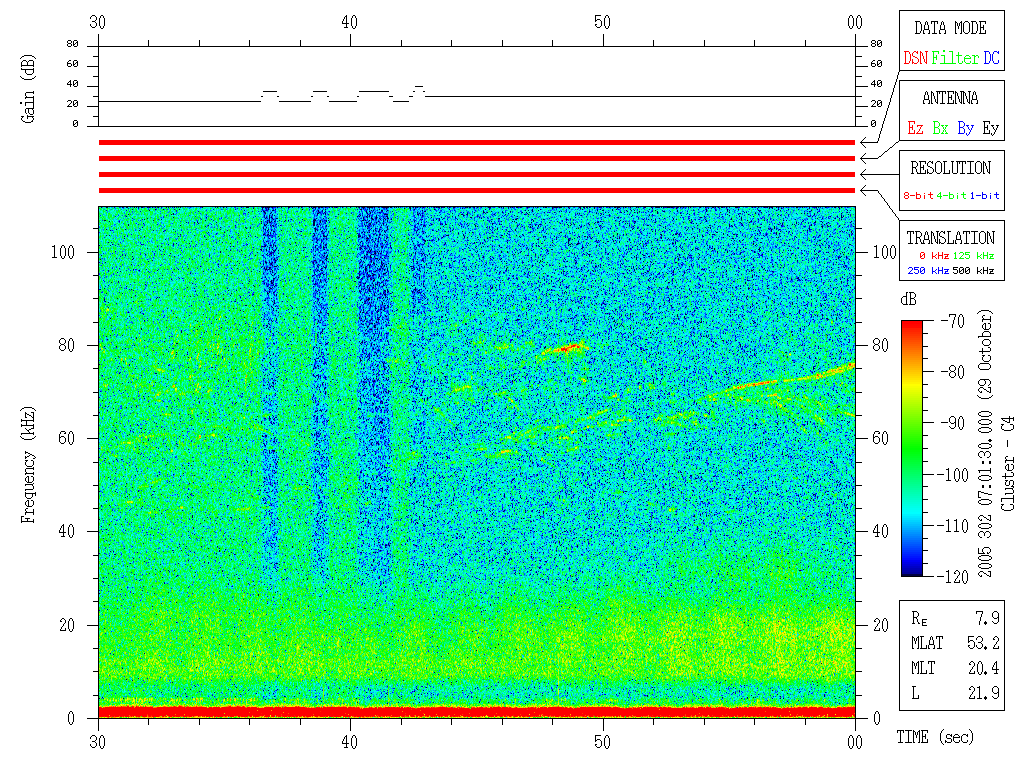The image size is (1024, 768).
Task: Click the Frequency (kHz) axis label
Action: coord(27,464)
